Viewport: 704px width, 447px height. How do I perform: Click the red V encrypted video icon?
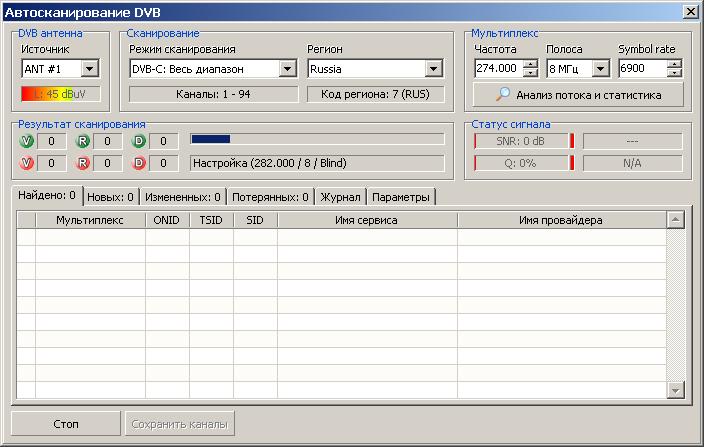pyautogui.click(x=26, y=163)
